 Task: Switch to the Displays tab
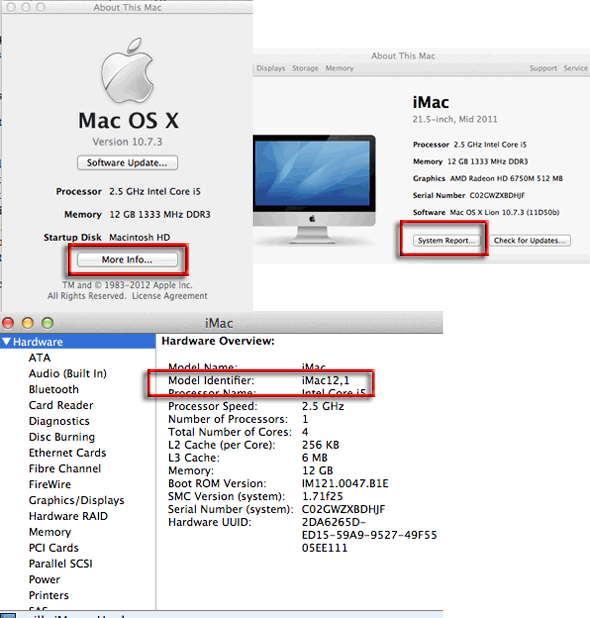[x=271, y=68]
